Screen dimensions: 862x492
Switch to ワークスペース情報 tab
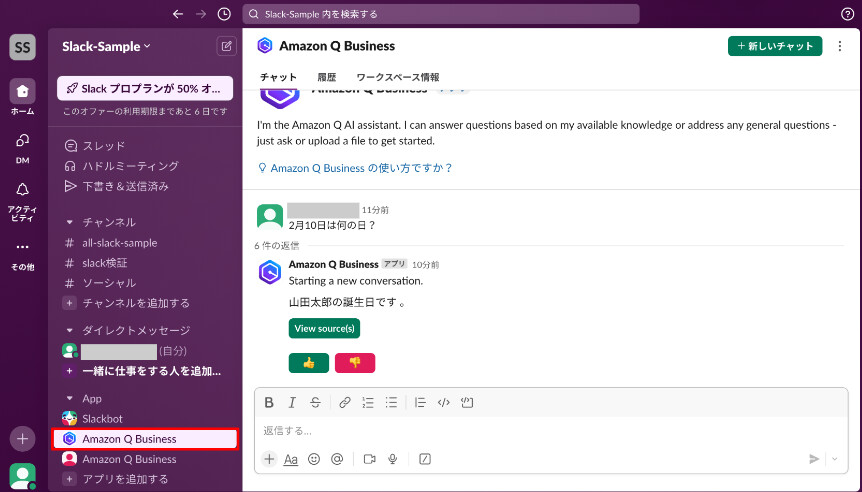[x=398, y=77]
